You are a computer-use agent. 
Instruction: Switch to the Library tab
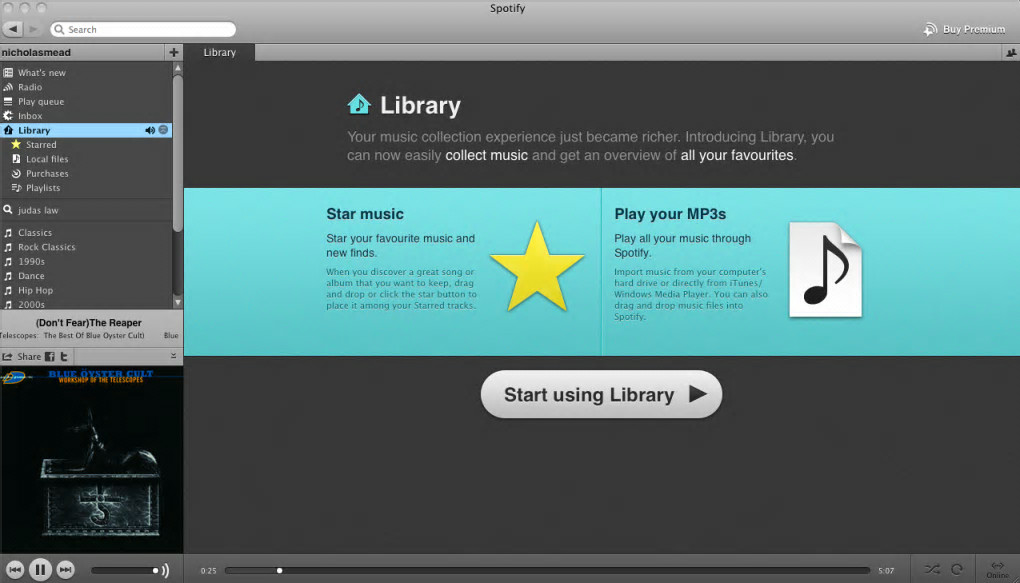click(219, 53)
